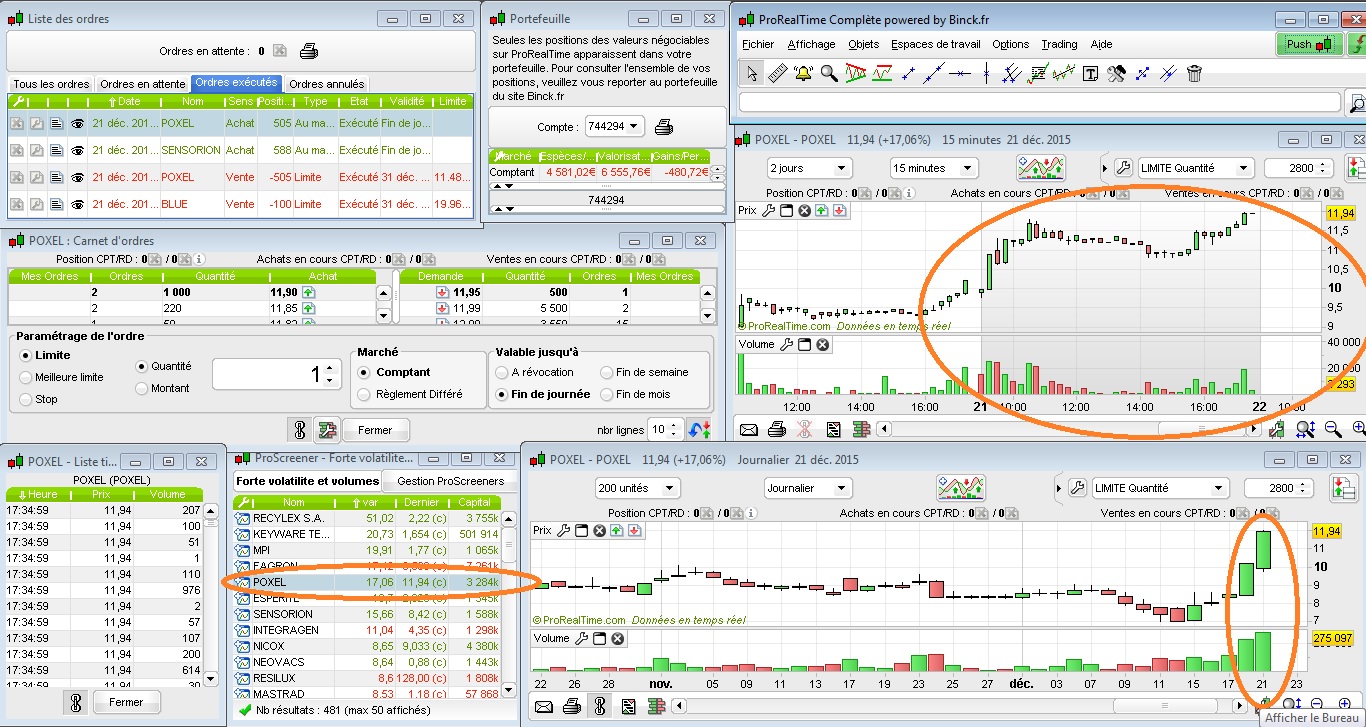The width and height of the screenshot is (1366, 727).
Task: Open the '2 jours' period dropdown
Action: pyautogui.click(x=808, y=168)
